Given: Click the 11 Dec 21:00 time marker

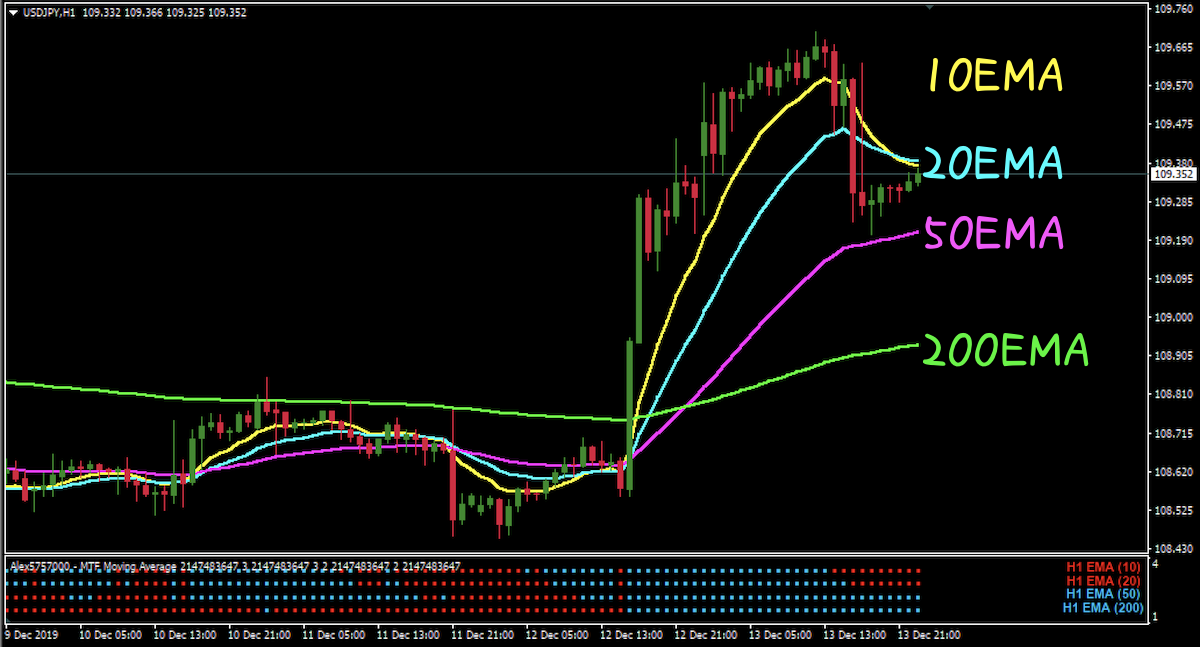Looking at the screenshot, I should [481, 634].
